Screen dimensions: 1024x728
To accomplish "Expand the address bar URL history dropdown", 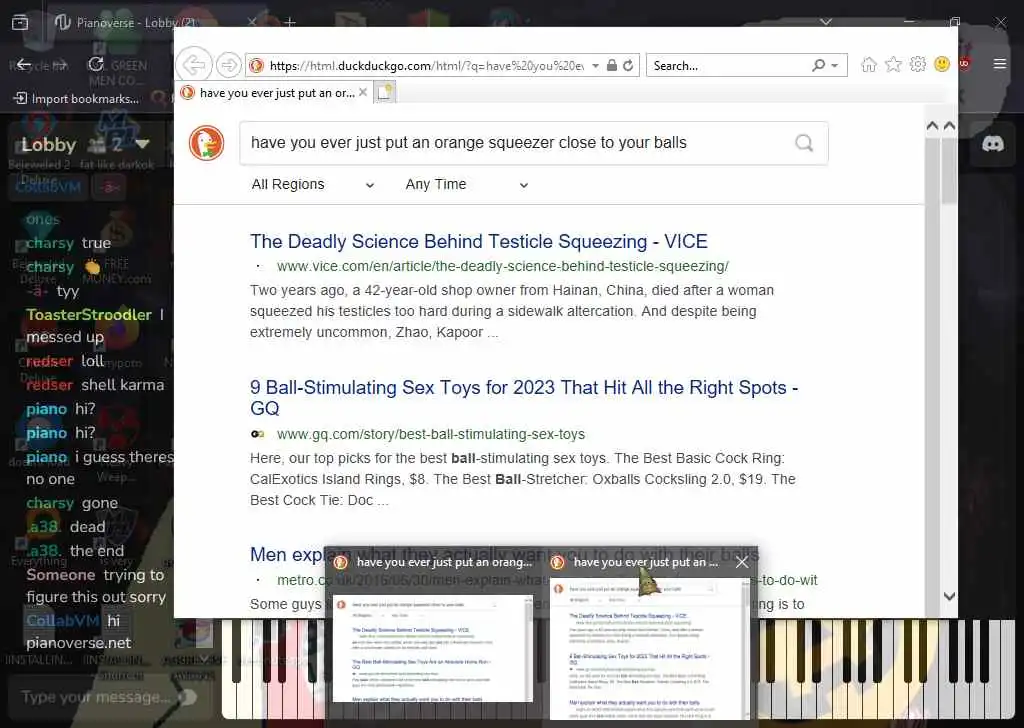I will (596, 65).
